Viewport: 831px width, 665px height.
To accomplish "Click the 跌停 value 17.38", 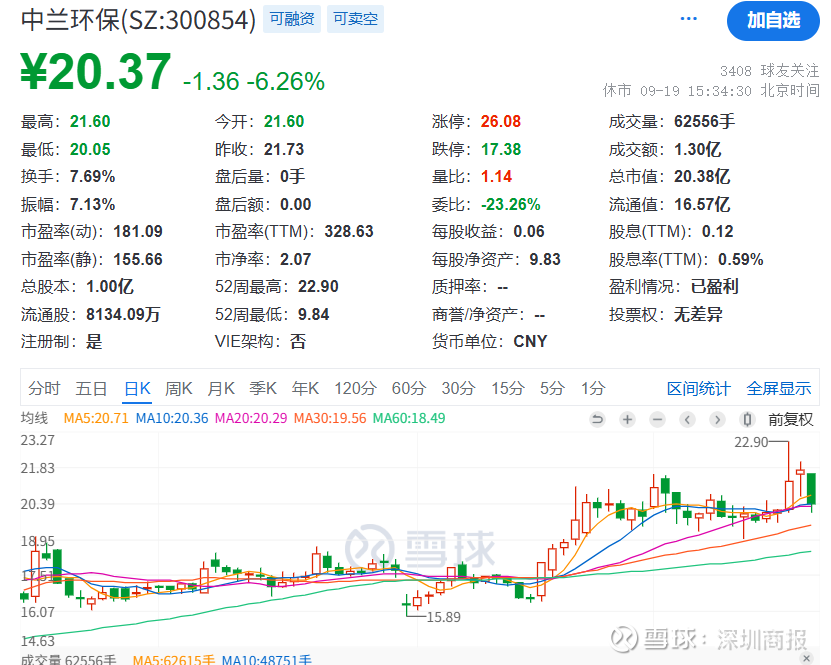I will click(x=501, y=149).
